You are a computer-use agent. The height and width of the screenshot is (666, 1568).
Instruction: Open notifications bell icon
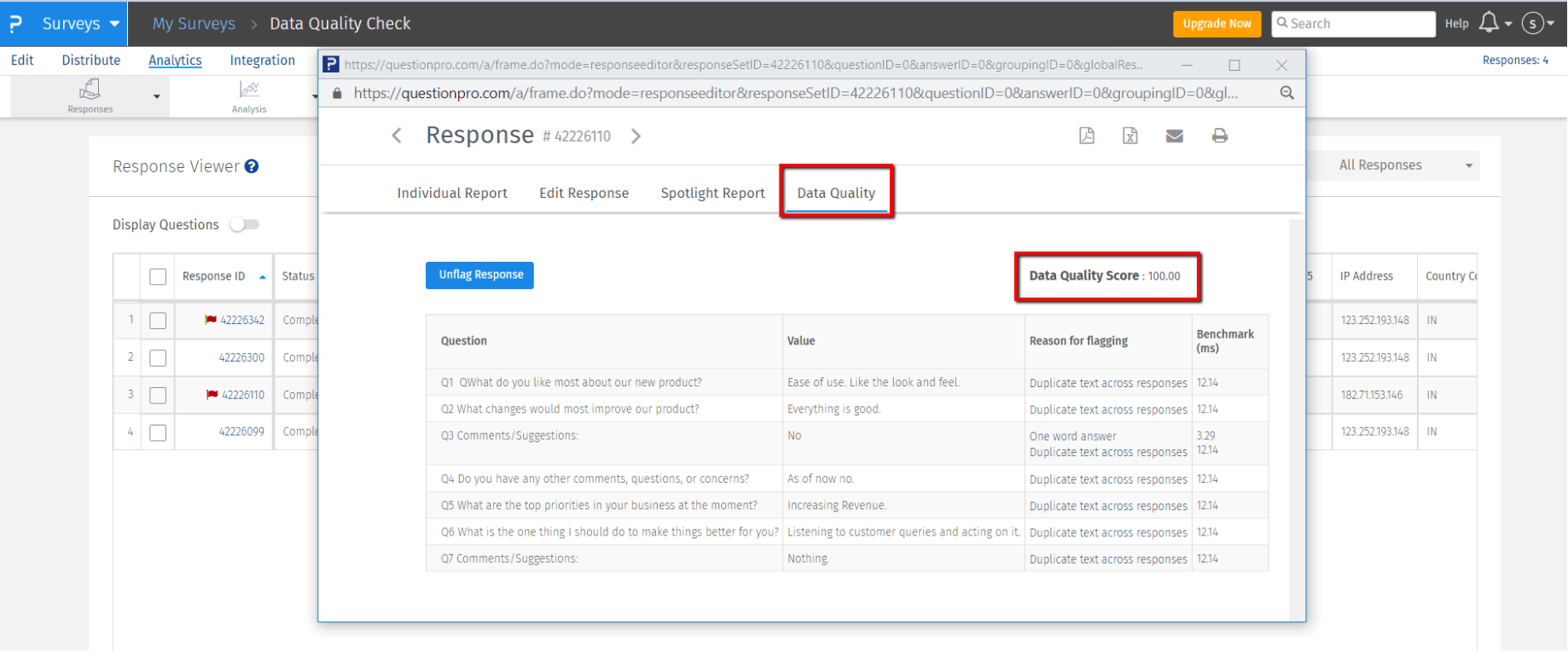tap(1489, 23)
